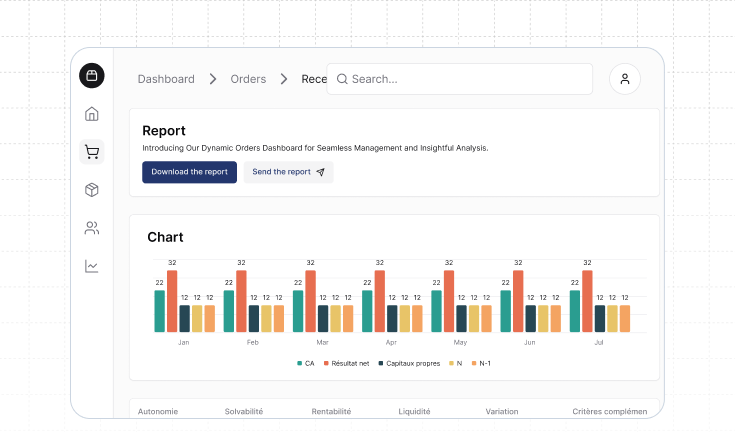
Task: Click the chevron after Dashboard breadcrumb
Action: (213, 79)
